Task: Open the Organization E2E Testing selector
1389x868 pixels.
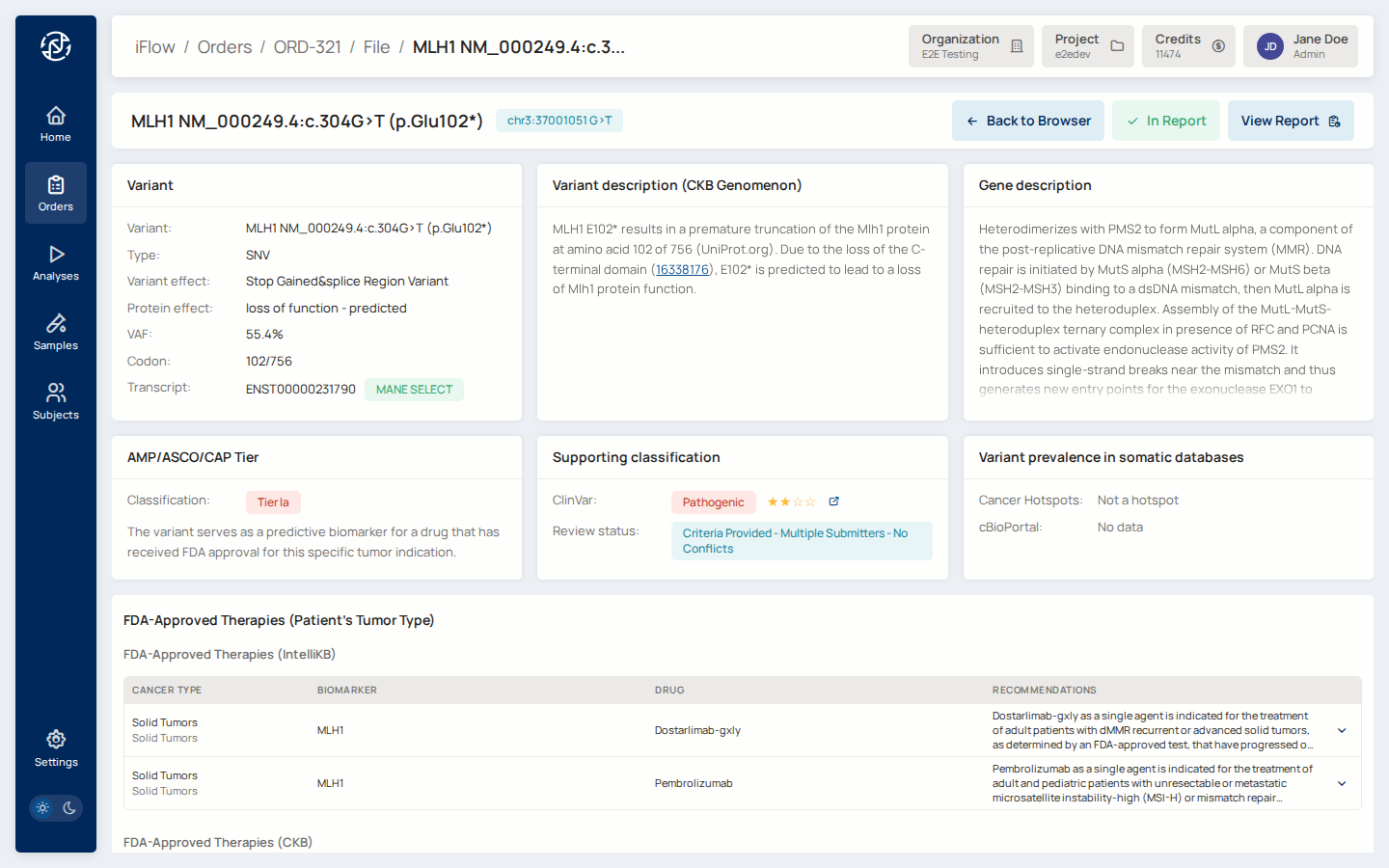Action: click(970, 46)
